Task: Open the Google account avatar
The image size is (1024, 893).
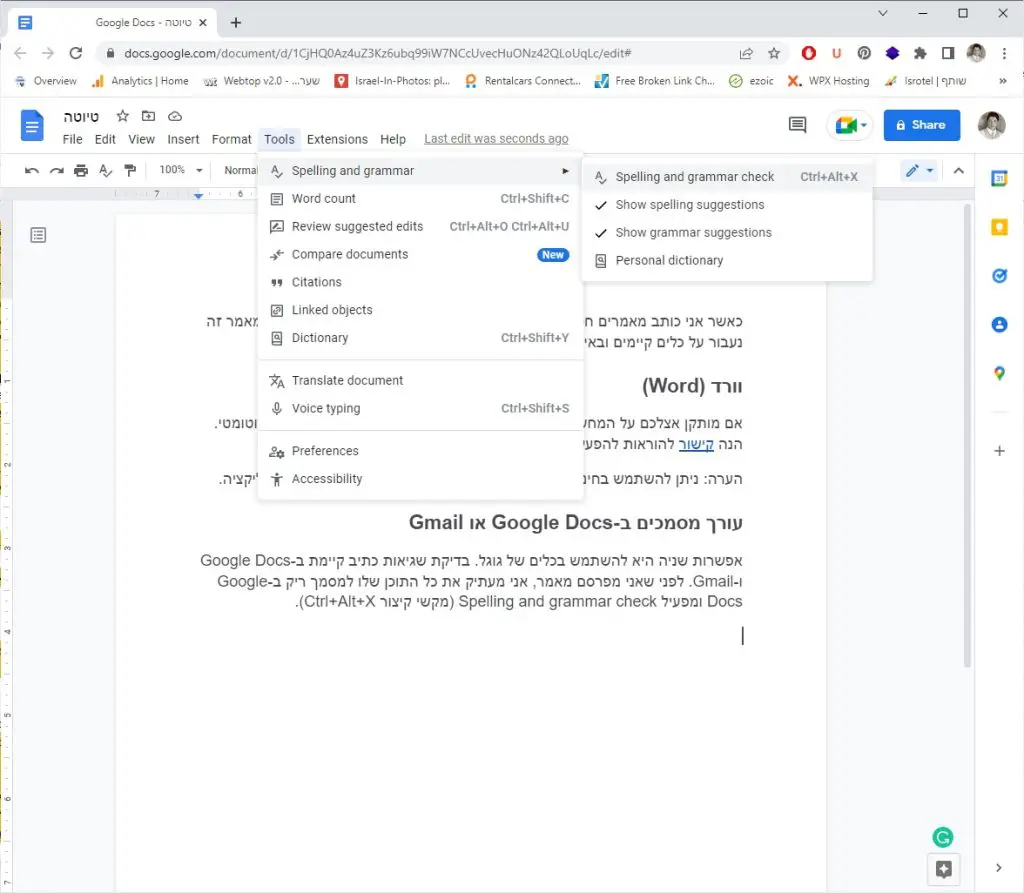Action: pos(991,124)
